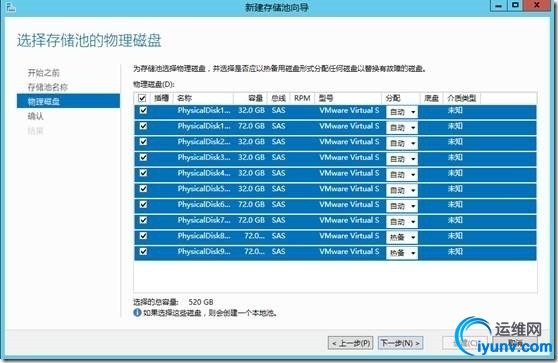
Task: Minimize the wizard window
Action: [498, 6]
